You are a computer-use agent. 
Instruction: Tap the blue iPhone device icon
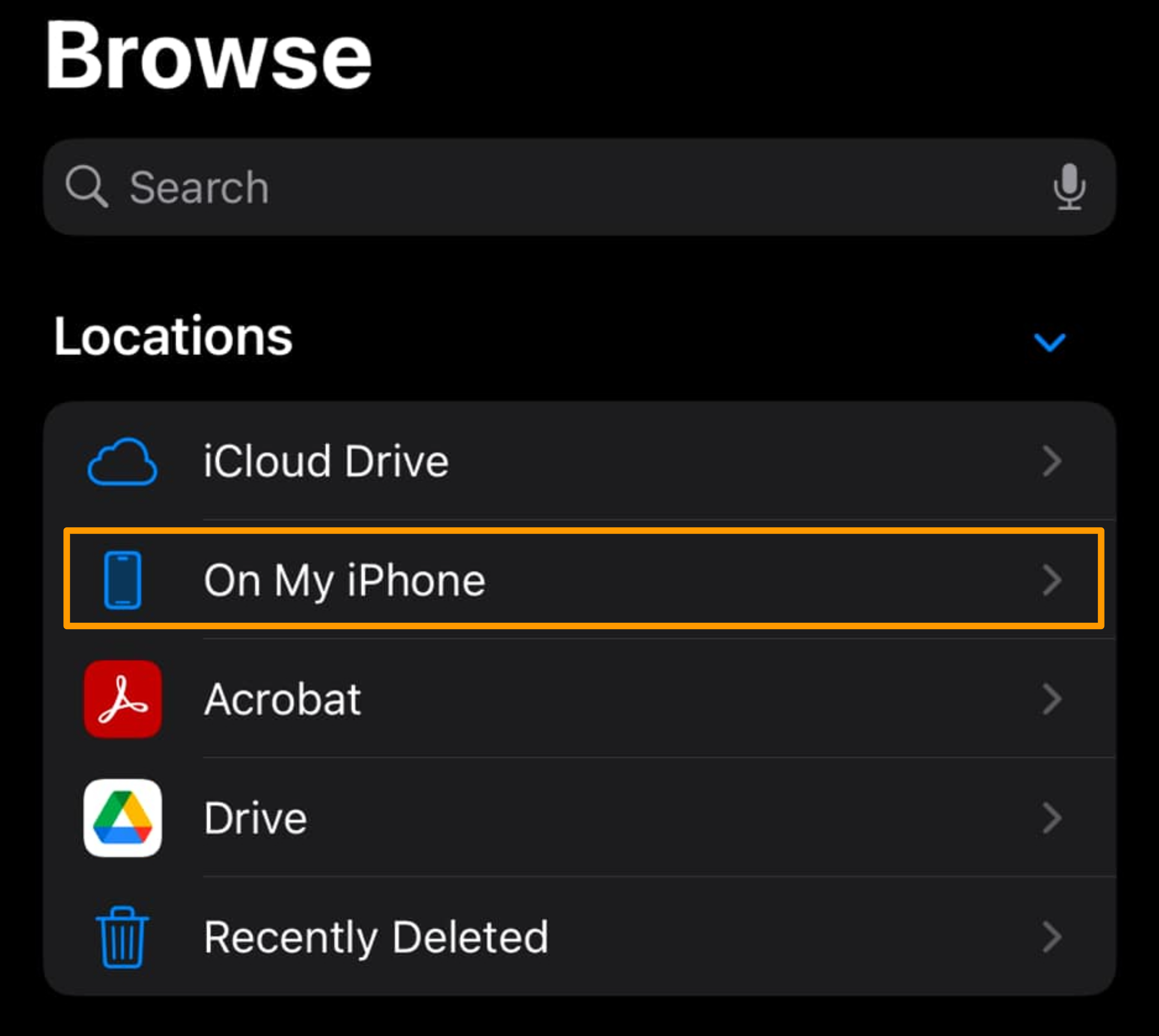coord(122,580)
